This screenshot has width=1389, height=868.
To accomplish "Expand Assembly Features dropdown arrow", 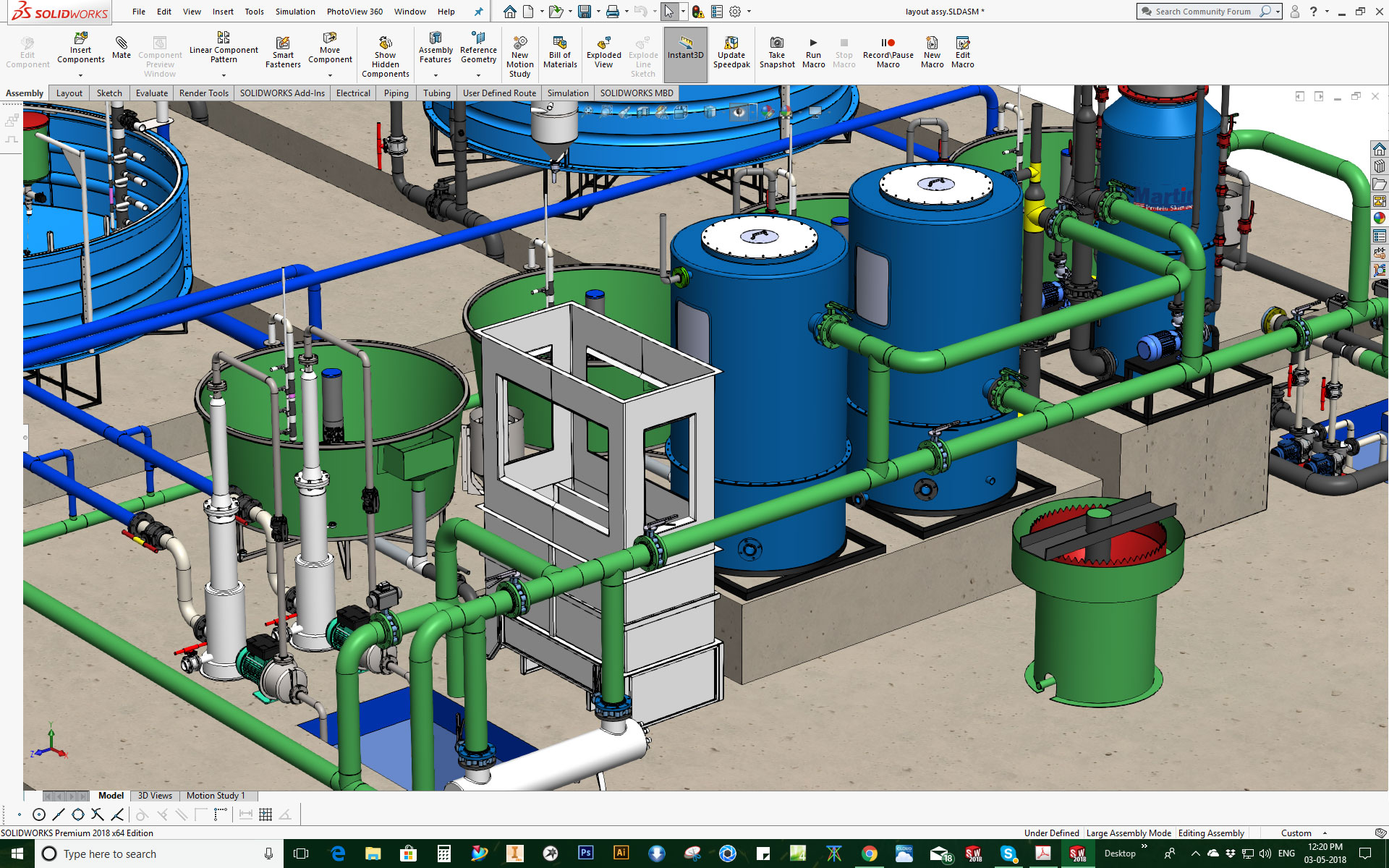I will pos(436,75).
